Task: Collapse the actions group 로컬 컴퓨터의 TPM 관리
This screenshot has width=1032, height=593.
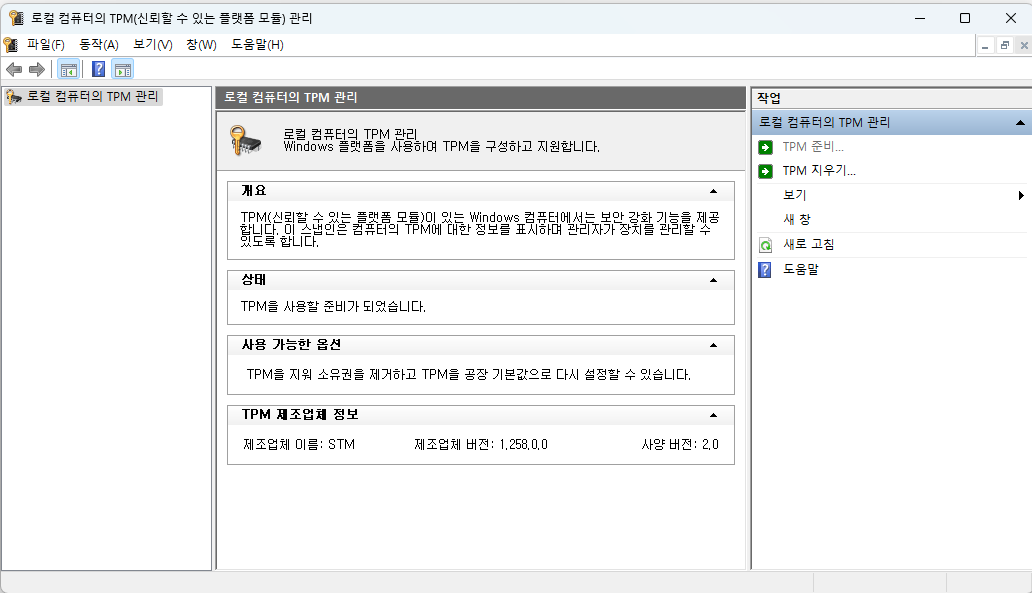Action: tap(1019, 122)
